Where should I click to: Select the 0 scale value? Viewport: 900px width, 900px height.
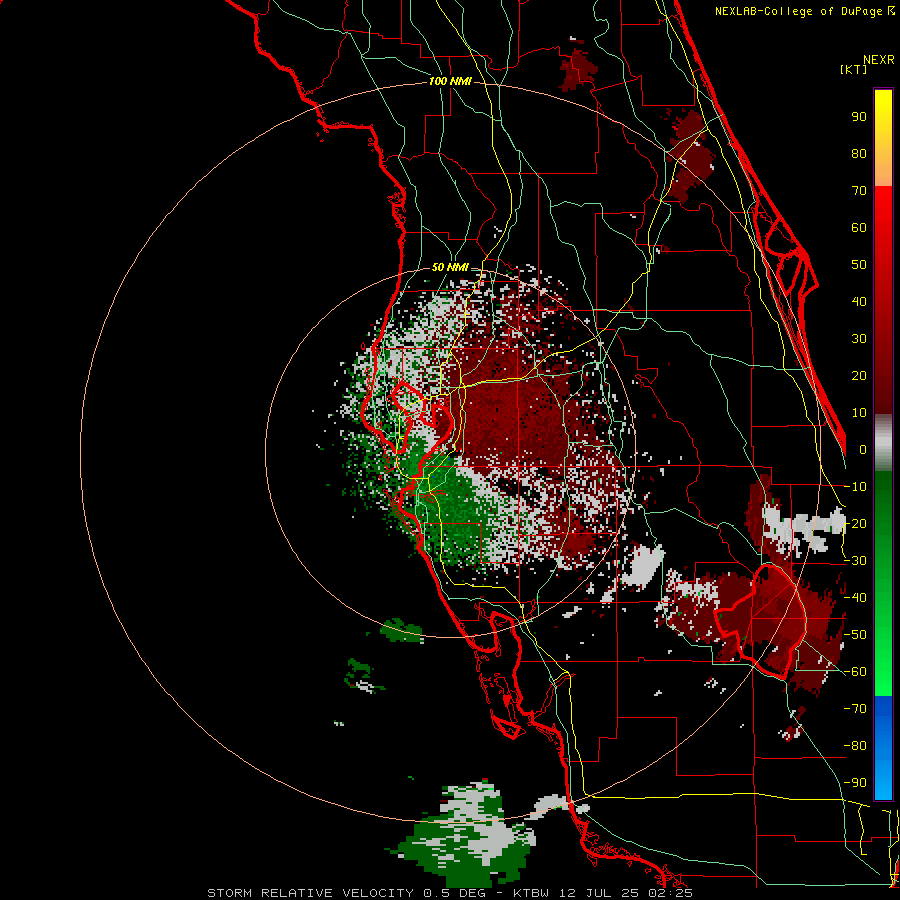point(863,449)
